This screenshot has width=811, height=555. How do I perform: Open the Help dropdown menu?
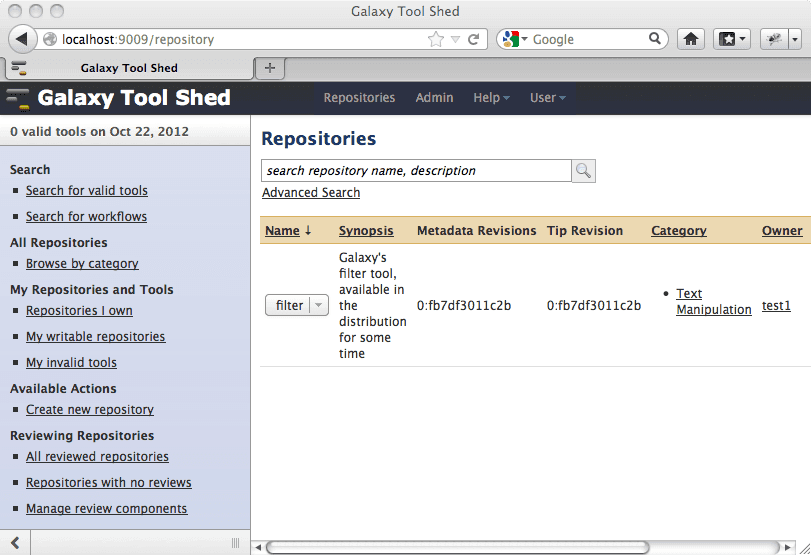(491, 98)
